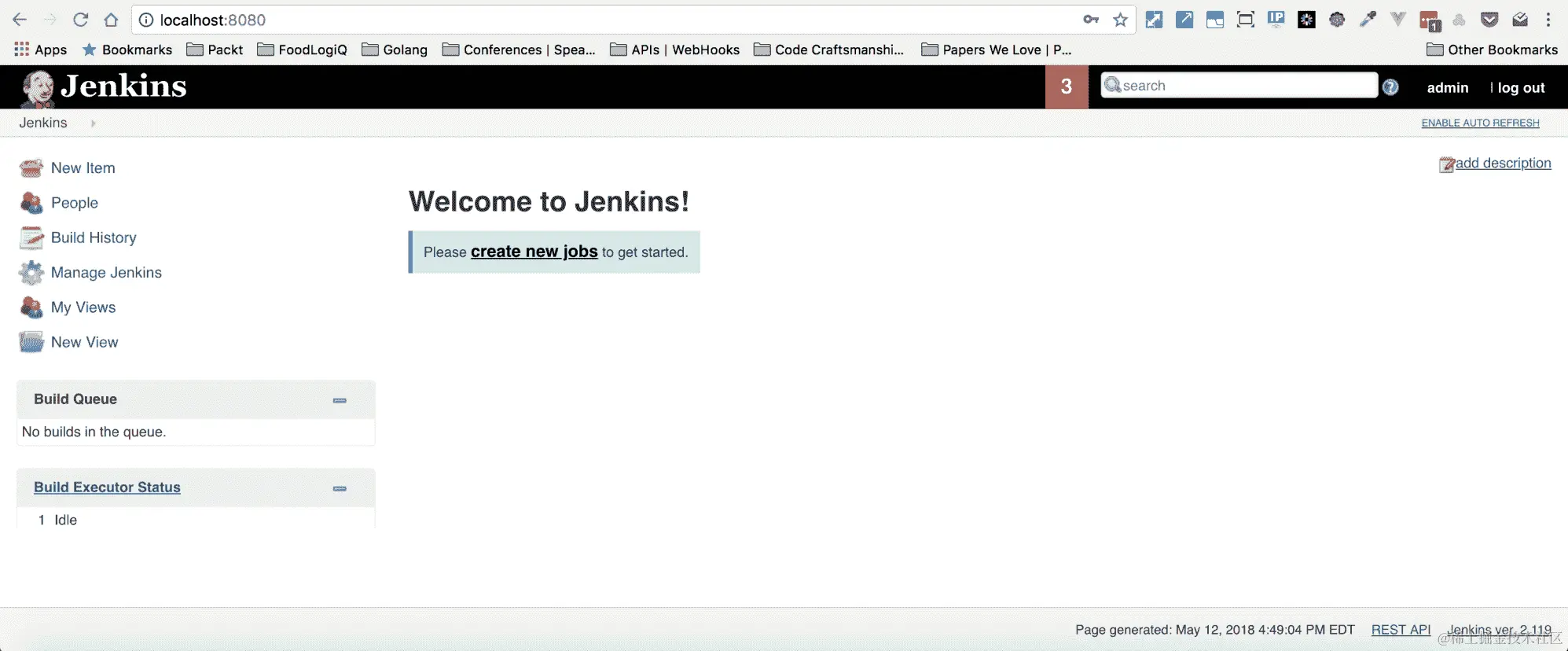
Task: Open the Golang bookmarks folder
Action: point(395,50)
